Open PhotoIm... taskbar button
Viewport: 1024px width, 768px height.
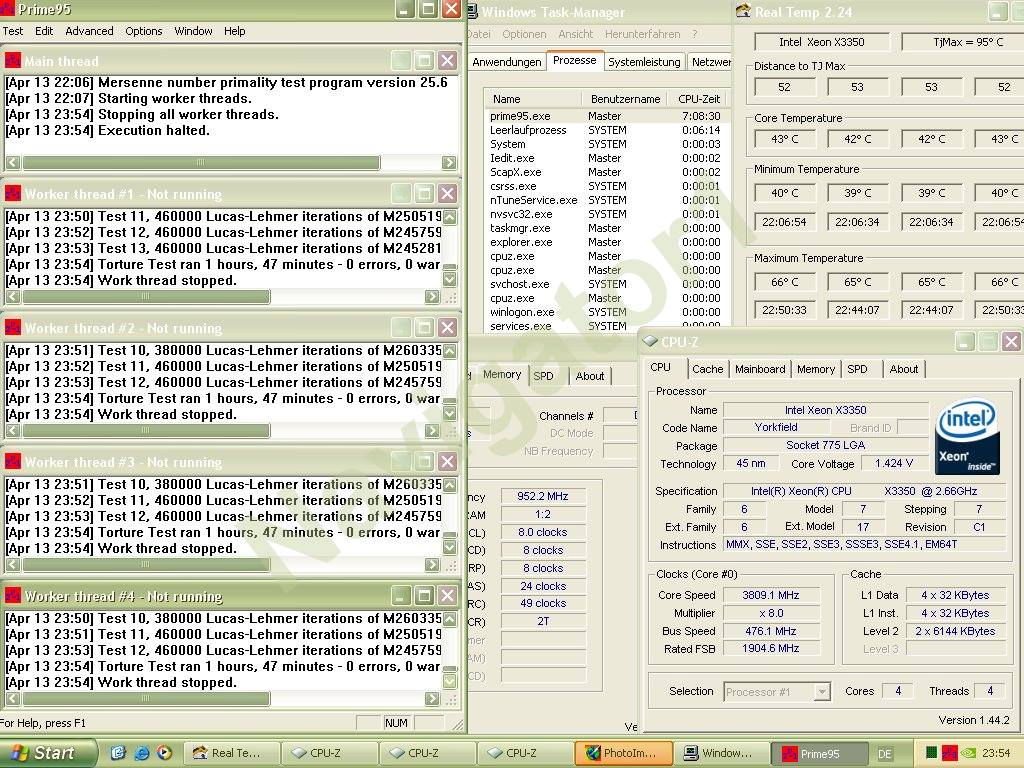coord(623,753)
